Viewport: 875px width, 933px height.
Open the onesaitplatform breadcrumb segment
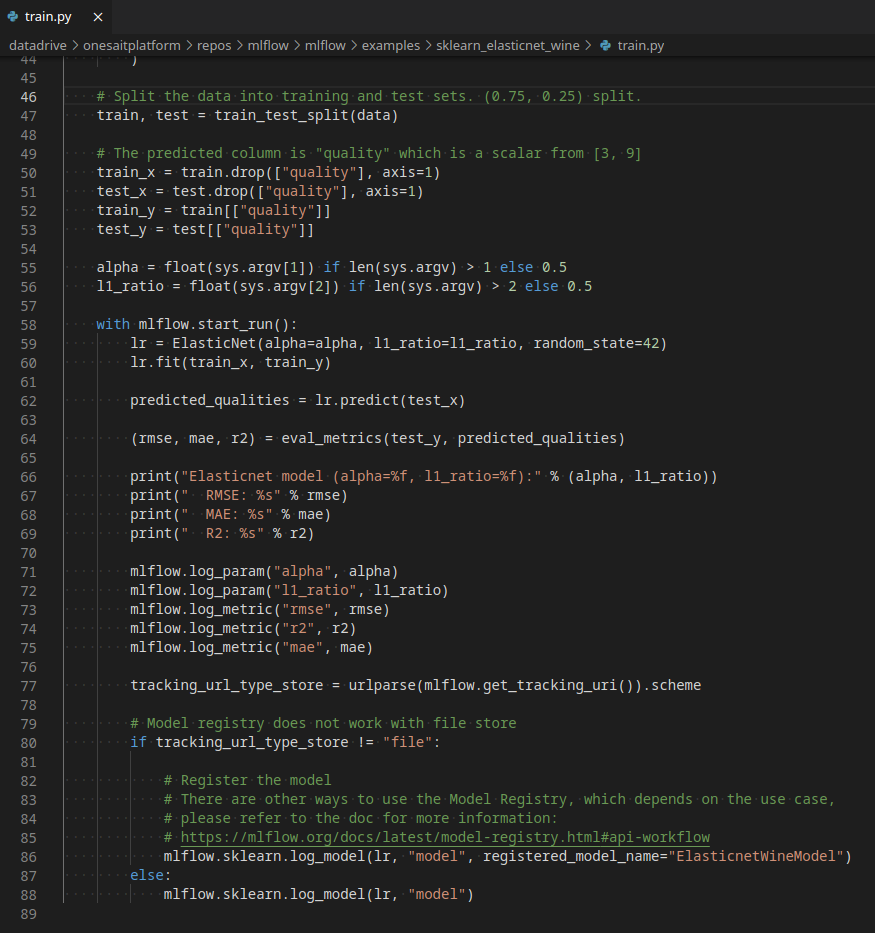(131, 46)
